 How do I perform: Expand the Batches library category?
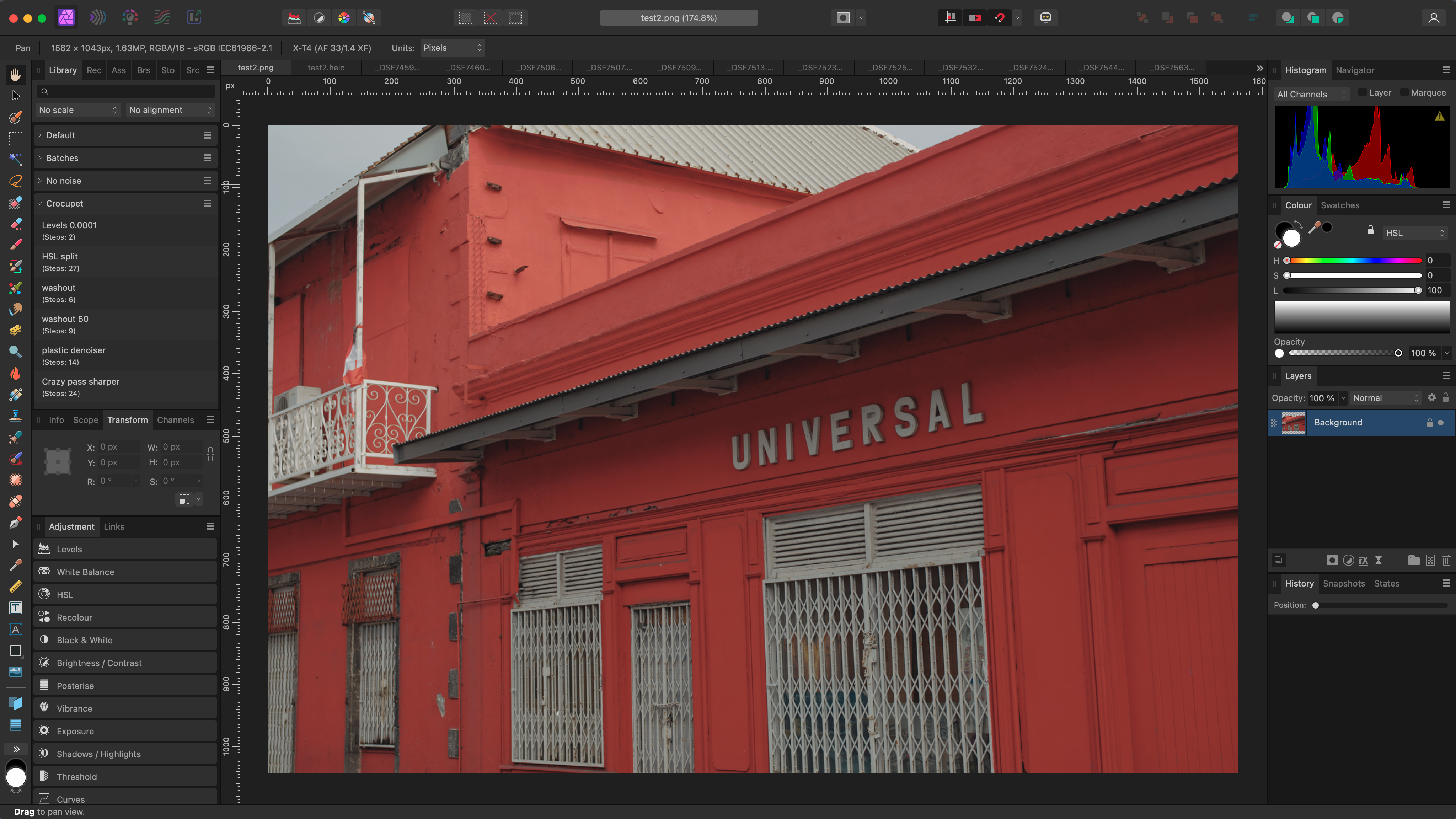pyautogui.click(x=39, y=158)
